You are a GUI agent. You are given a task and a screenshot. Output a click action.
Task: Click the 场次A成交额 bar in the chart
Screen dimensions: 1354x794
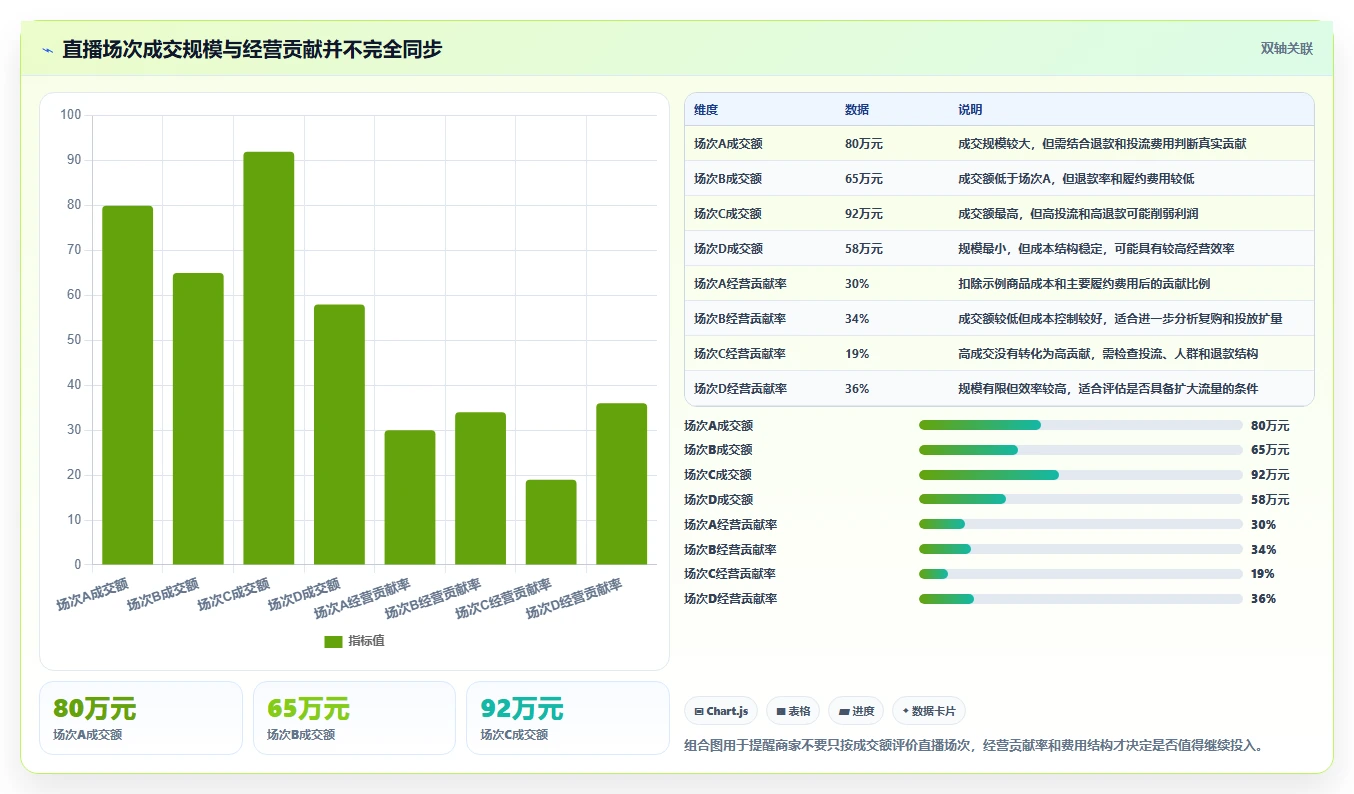[128, 385]
